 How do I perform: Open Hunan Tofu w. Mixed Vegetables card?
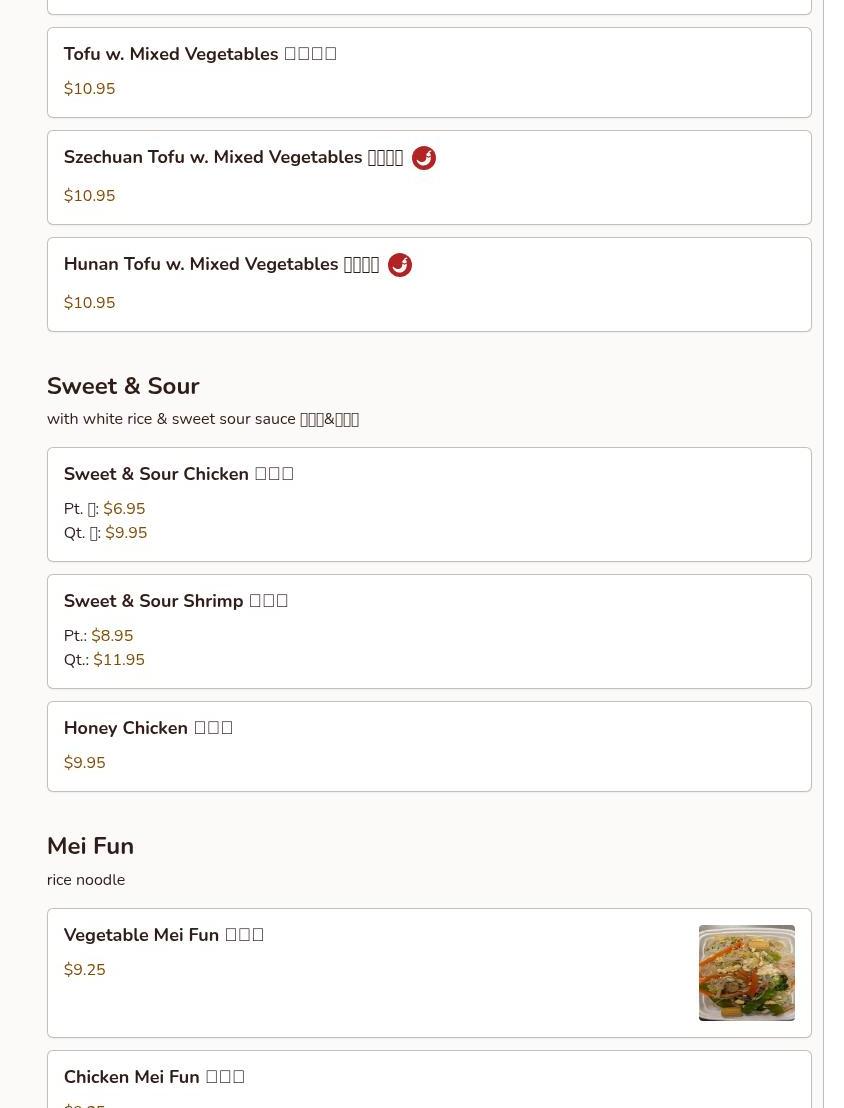(x=429, y=284)
